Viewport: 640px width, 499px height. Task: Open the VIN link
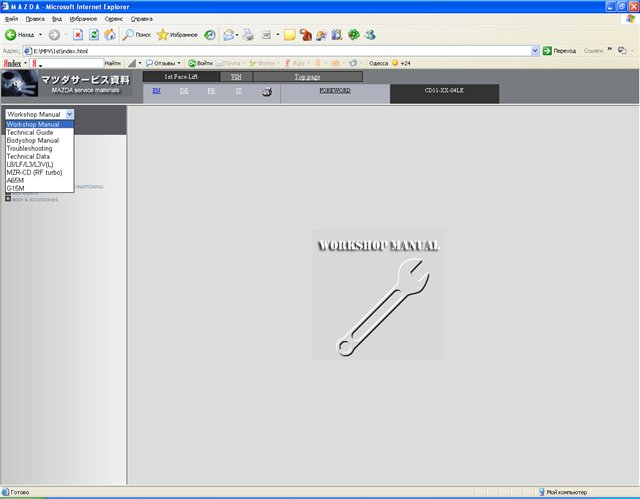(236, 77)
